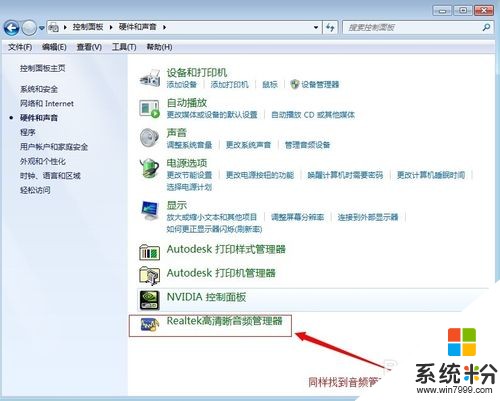500x401 pixels.
Task: Click the AutoPlay category icon
Action: tap(149, 108)
